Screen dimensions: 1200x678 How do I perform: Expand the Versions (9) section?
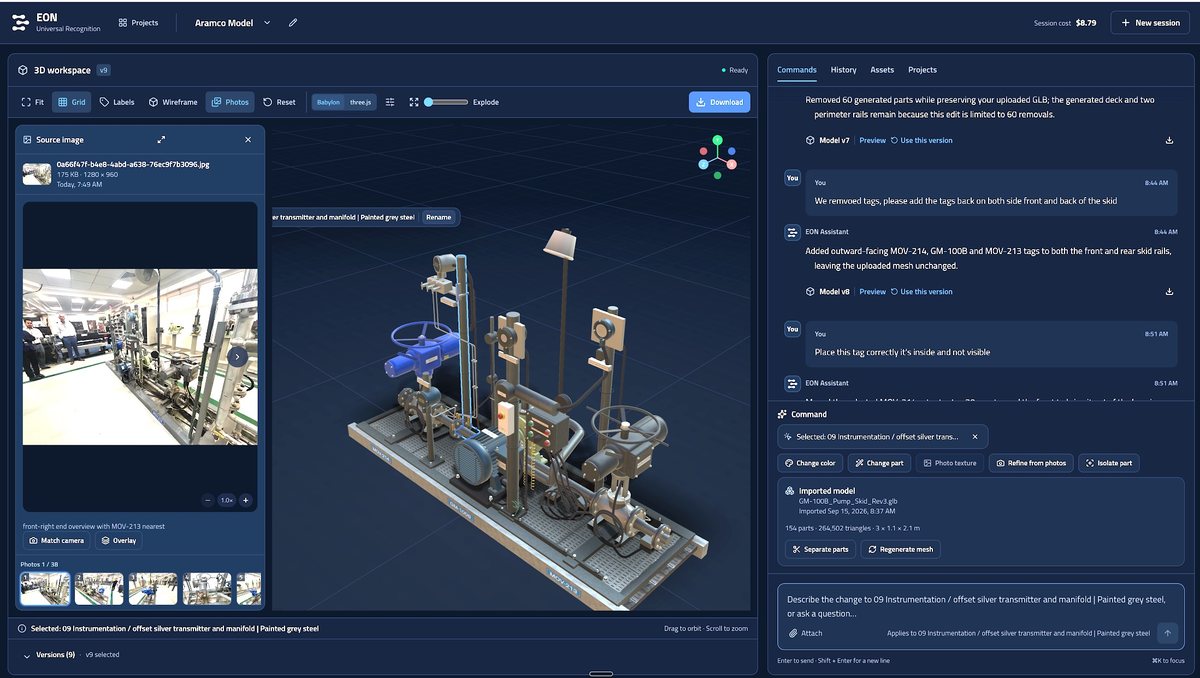(48, 655)
